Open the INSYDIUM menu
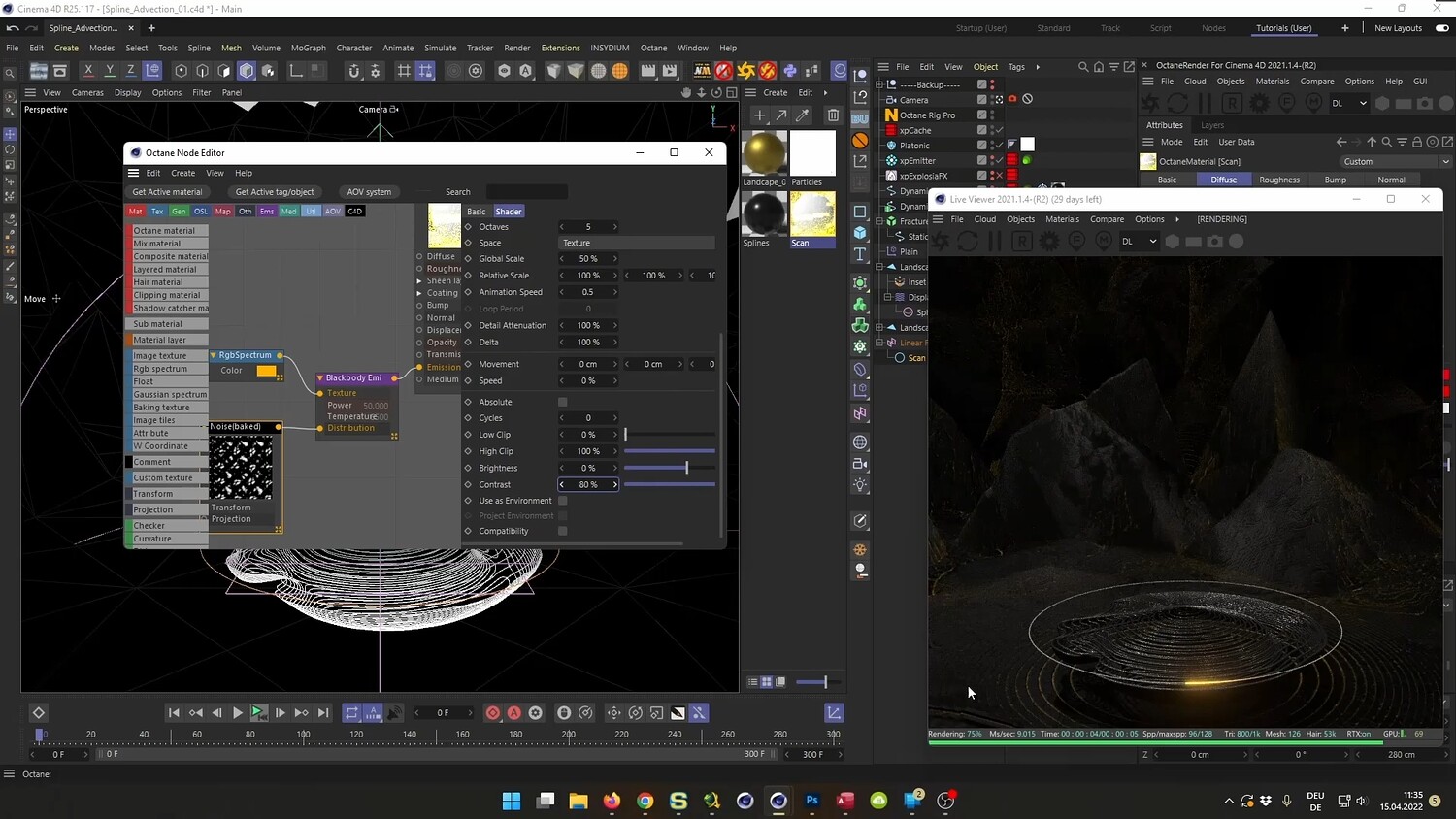Image resolution: width=1456 pixels, height=819 pixels. (610, 48)
